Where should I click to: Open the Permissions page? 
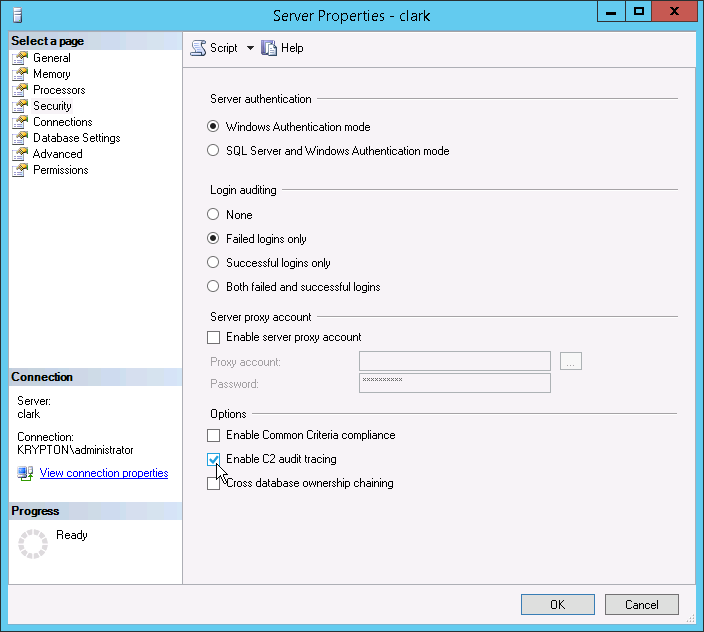(x=61, y=170)
